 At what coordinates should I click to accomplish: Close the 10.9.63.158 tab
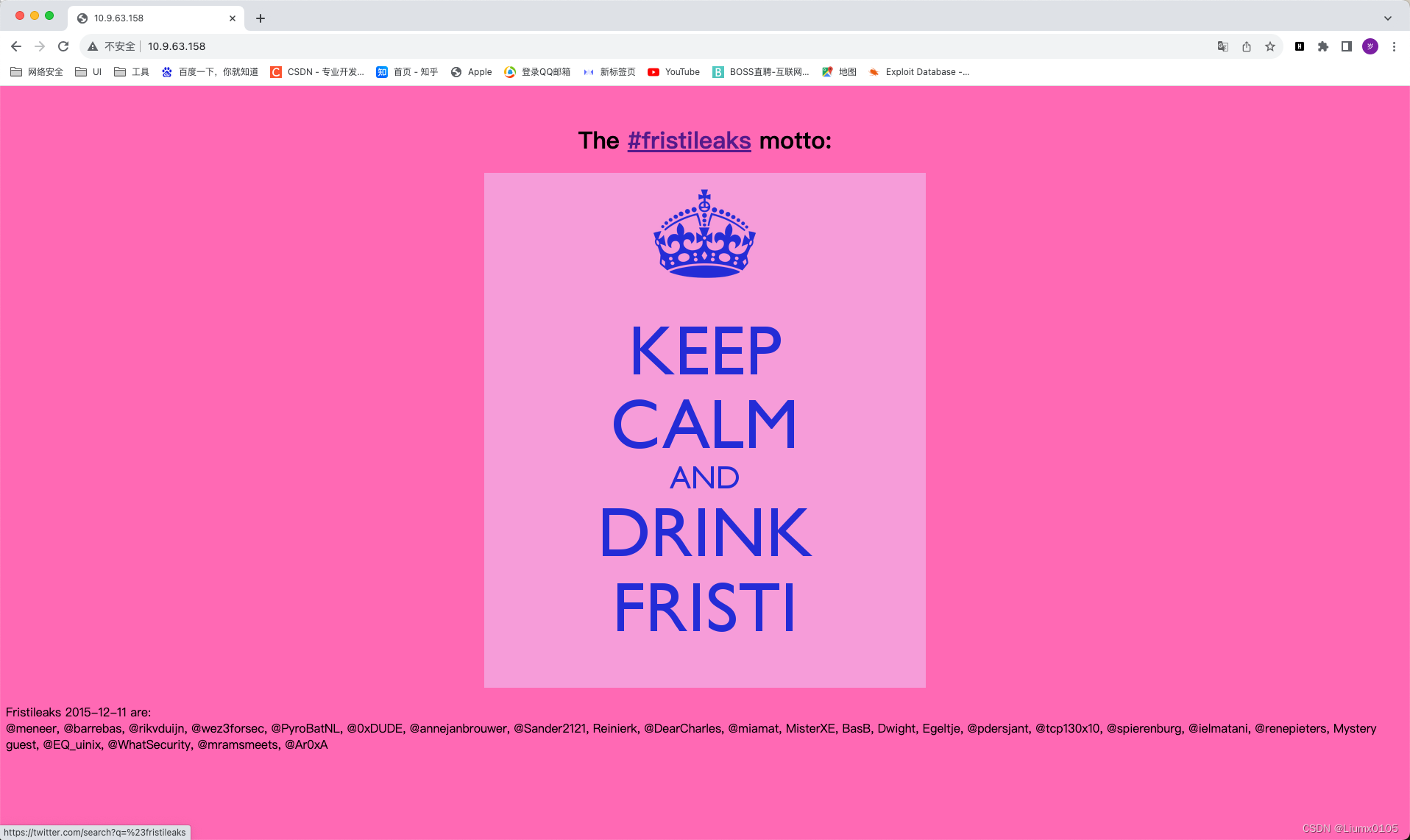[x=233, y=18]
